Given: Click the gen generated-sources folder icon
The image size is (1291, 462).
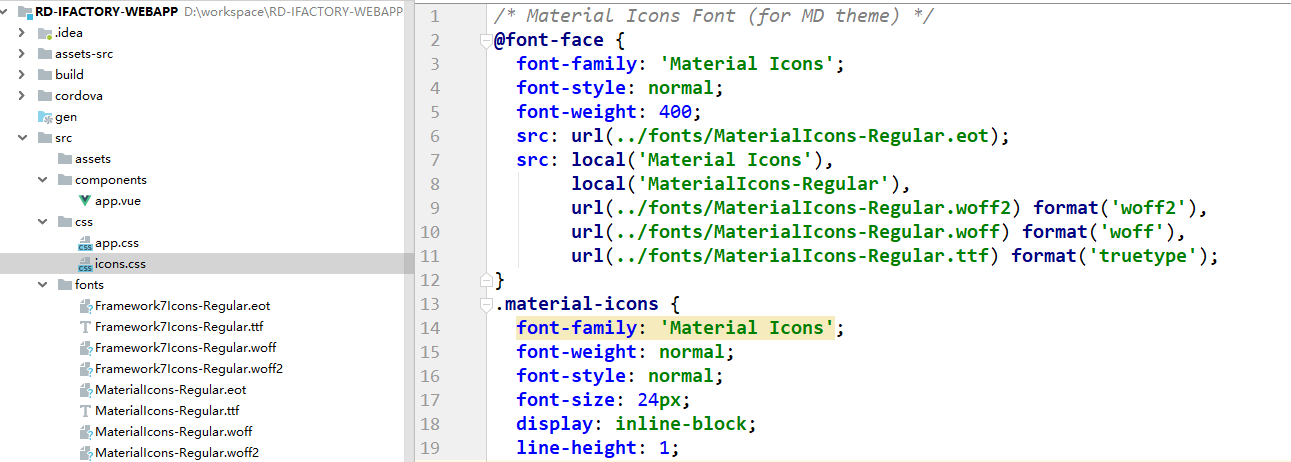Looking at the screenshot, I should pos(45,117).
